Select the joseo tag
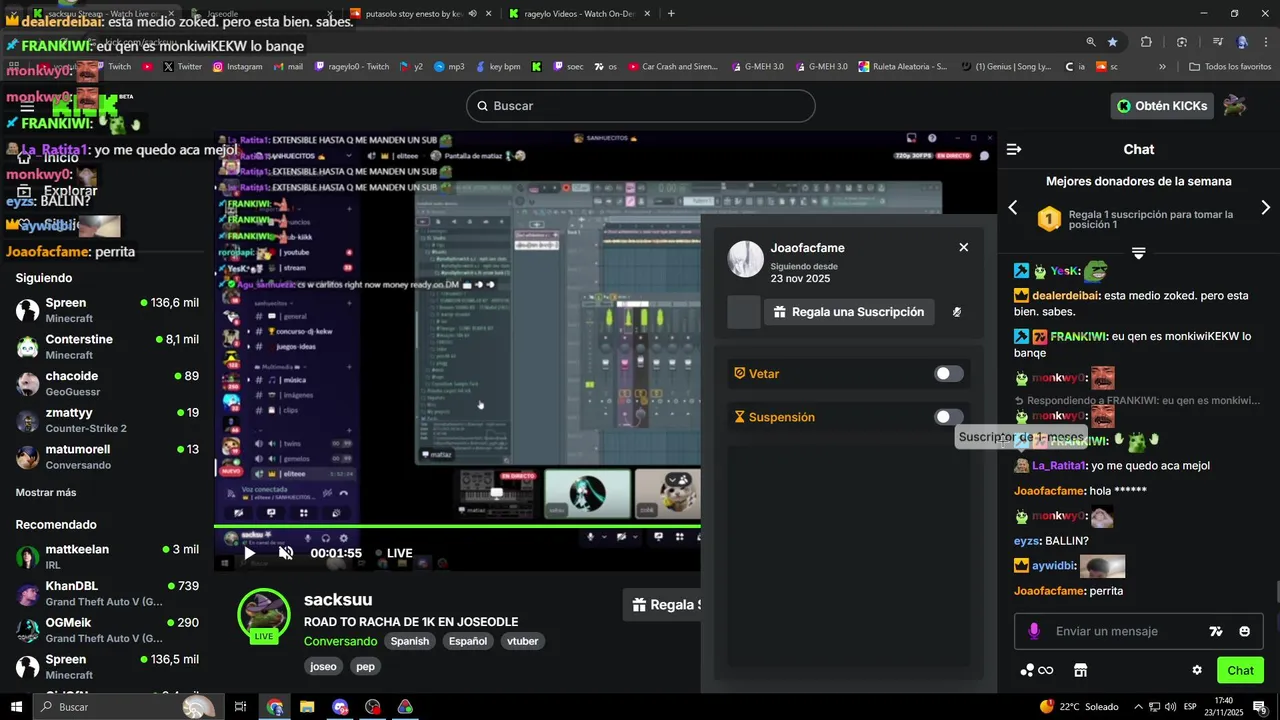The image size is (1280, 720). click(x=324, y=666)
